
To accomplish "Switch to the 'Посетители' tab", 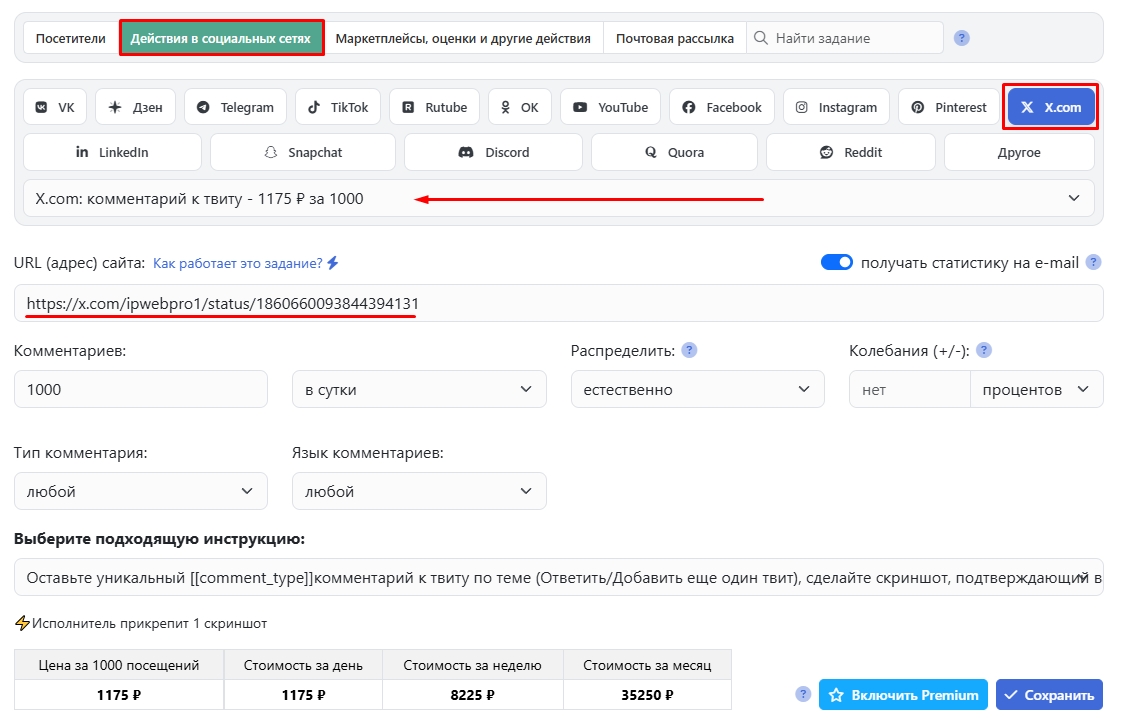I will pyautogui.click(x=70, y=38).
